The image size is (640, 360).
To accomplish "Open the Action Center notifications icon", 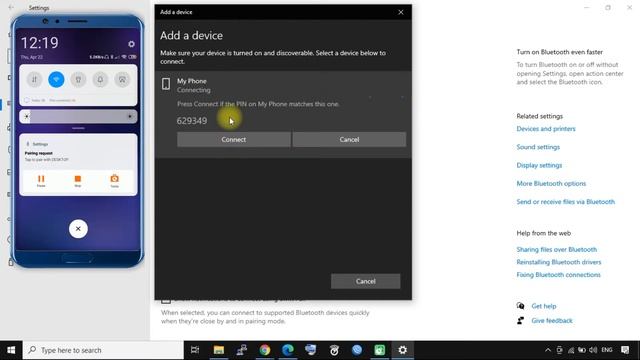I will click(x=625, y=350).
